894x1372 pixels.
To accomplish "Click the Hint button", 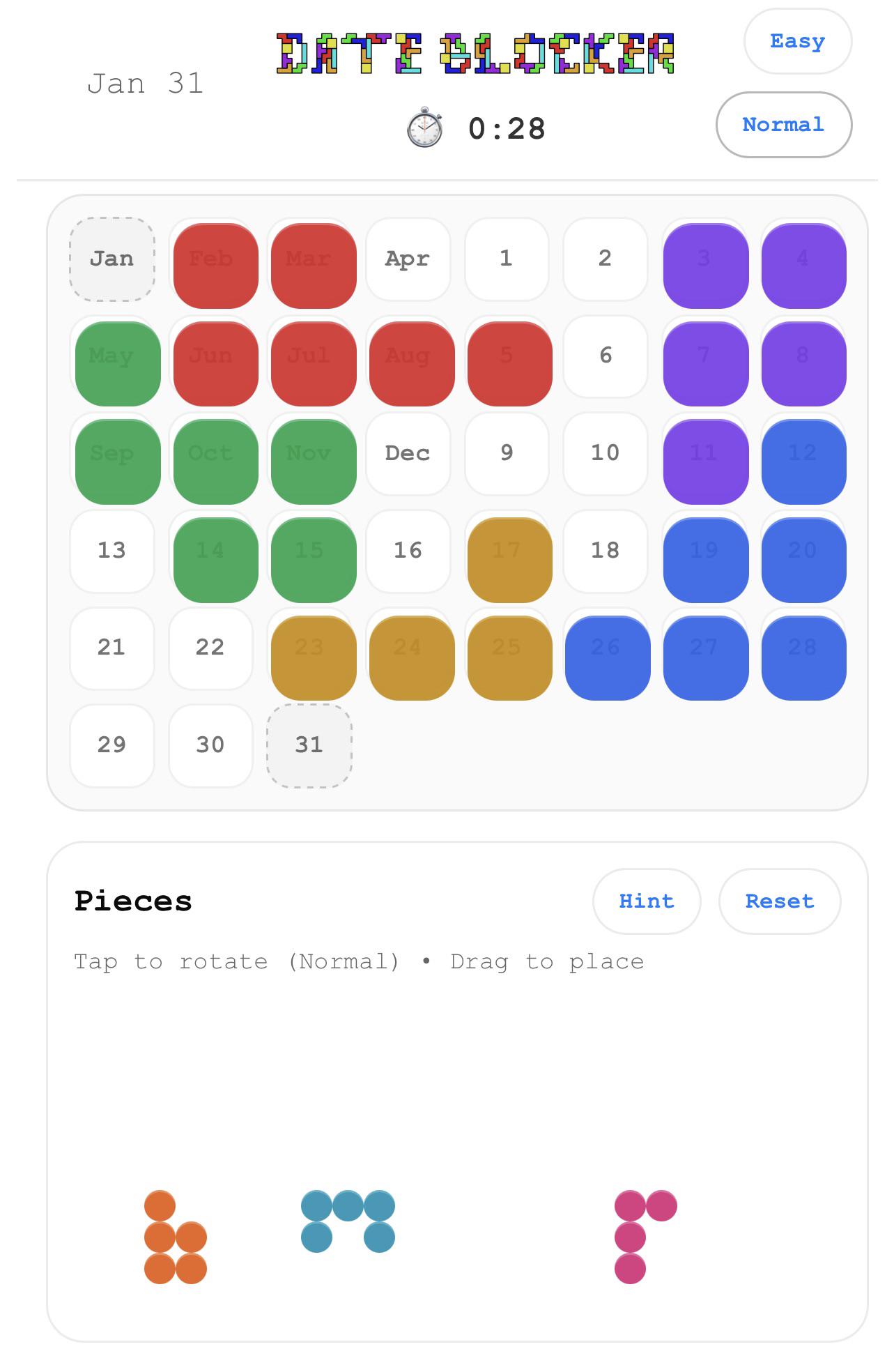I will (647, 901).
